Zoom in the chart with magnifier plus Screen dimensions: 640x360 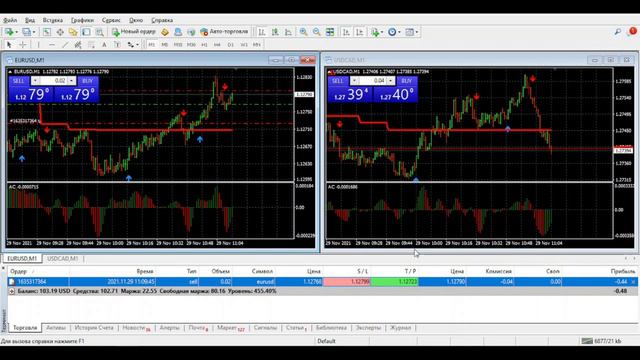point(303,32)
